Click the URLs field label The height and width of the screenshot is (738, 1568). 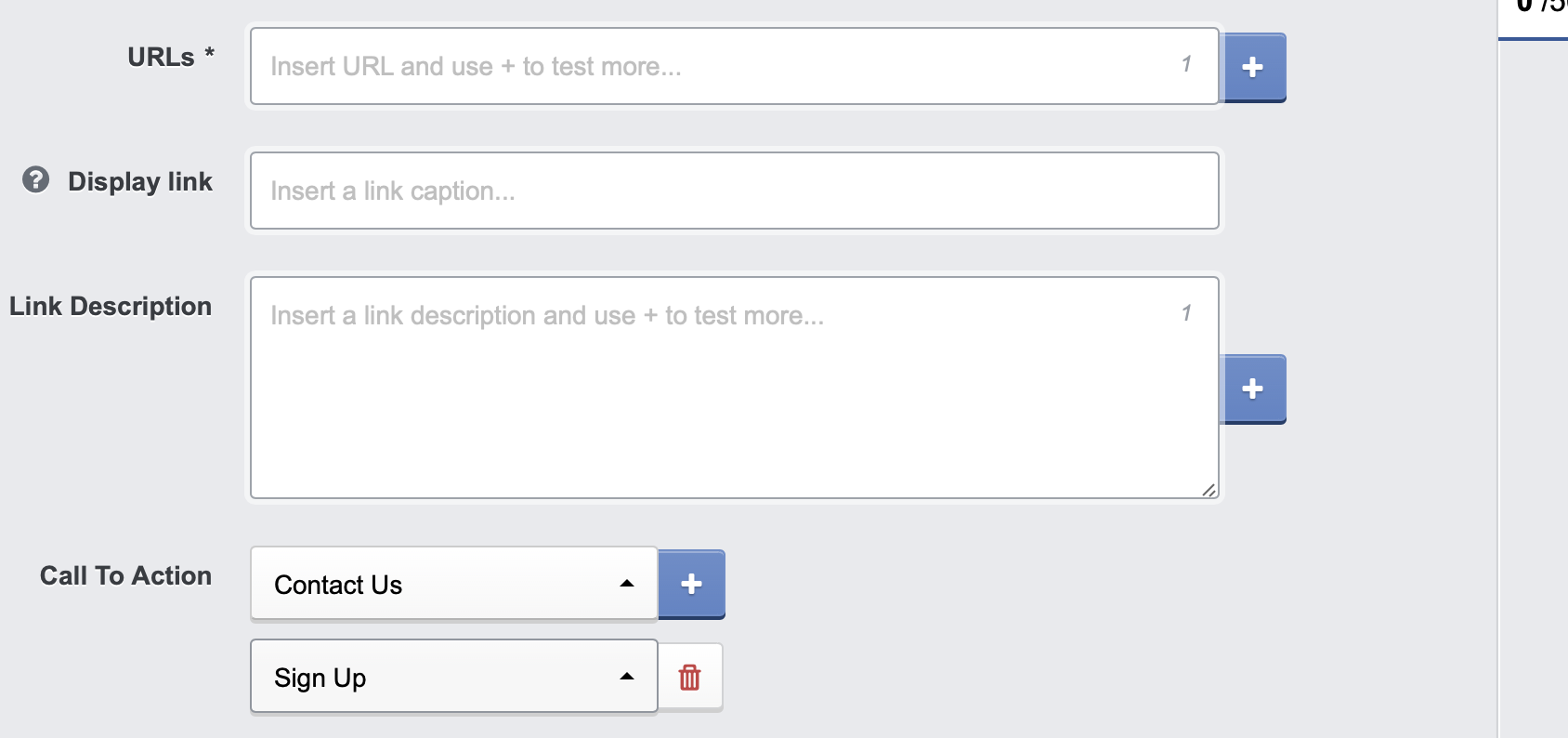coord(169,57)
